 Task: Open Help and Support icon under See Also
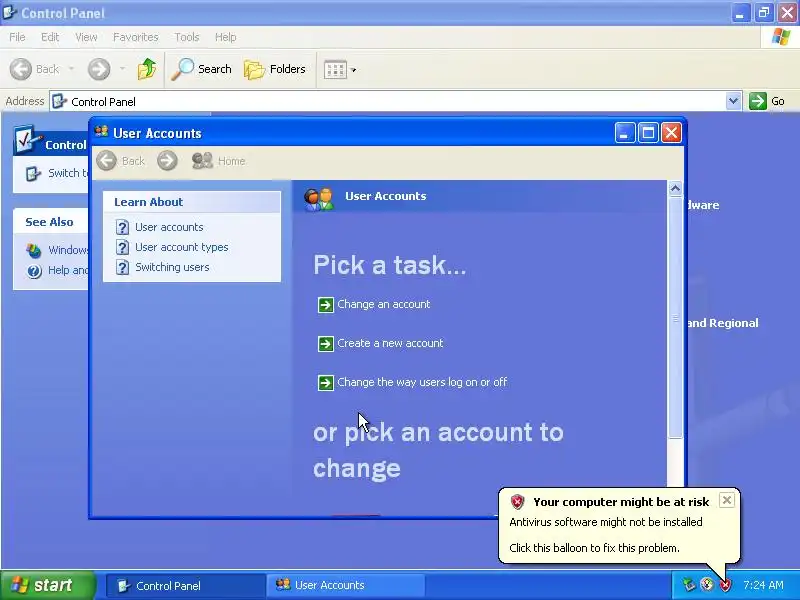(x=34, y=271)
